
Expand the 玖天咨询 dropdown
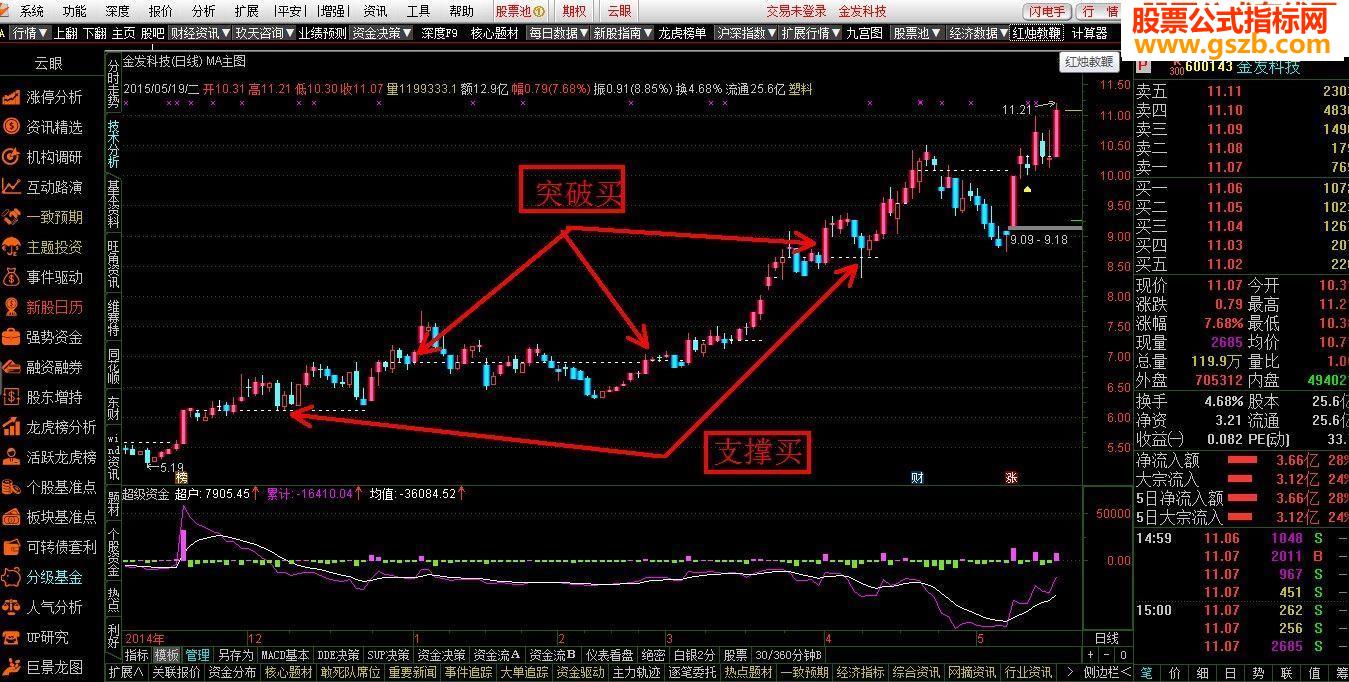coord(263,33)
